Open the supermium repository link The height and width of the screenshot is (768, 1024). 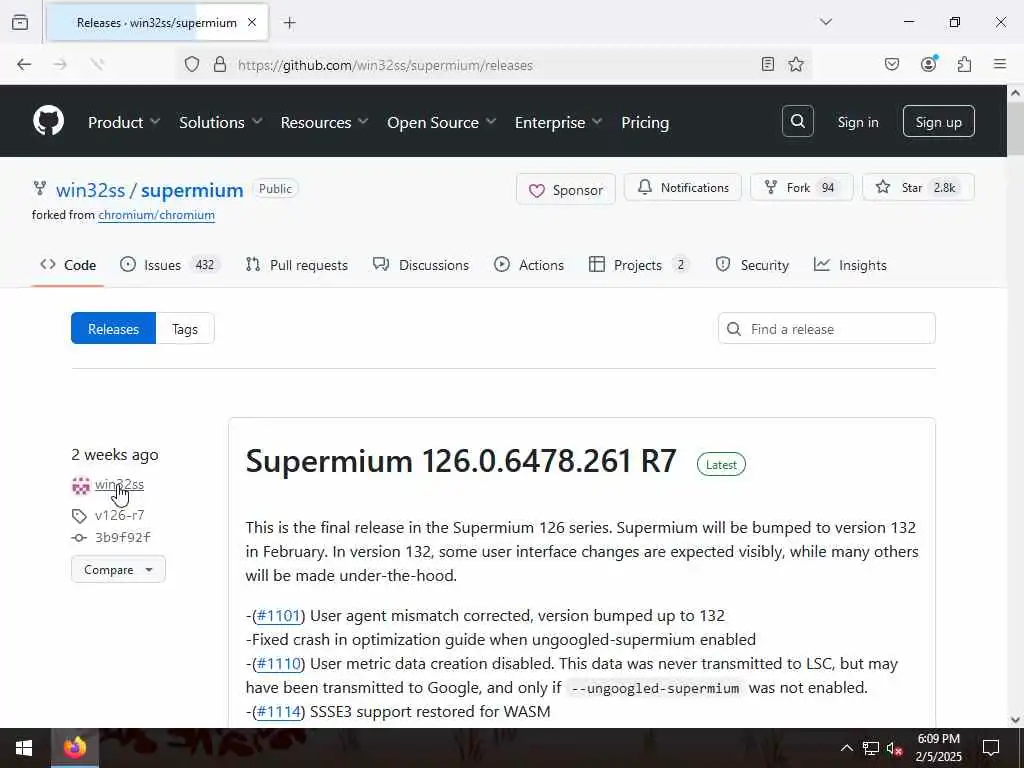coord(192,190)
